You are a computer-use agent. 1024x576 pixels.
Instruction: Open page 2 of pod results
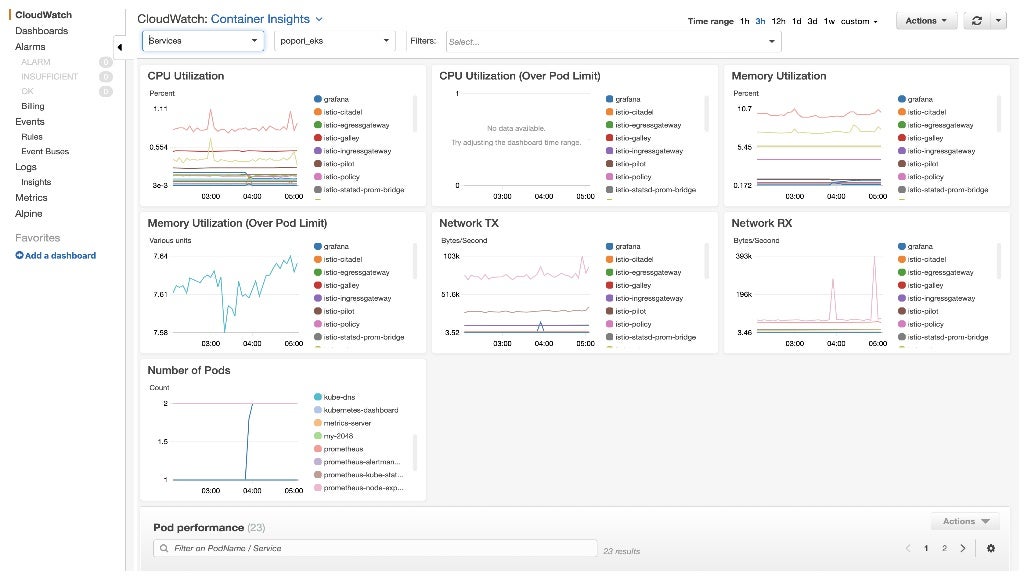click(x=944, y=548)
